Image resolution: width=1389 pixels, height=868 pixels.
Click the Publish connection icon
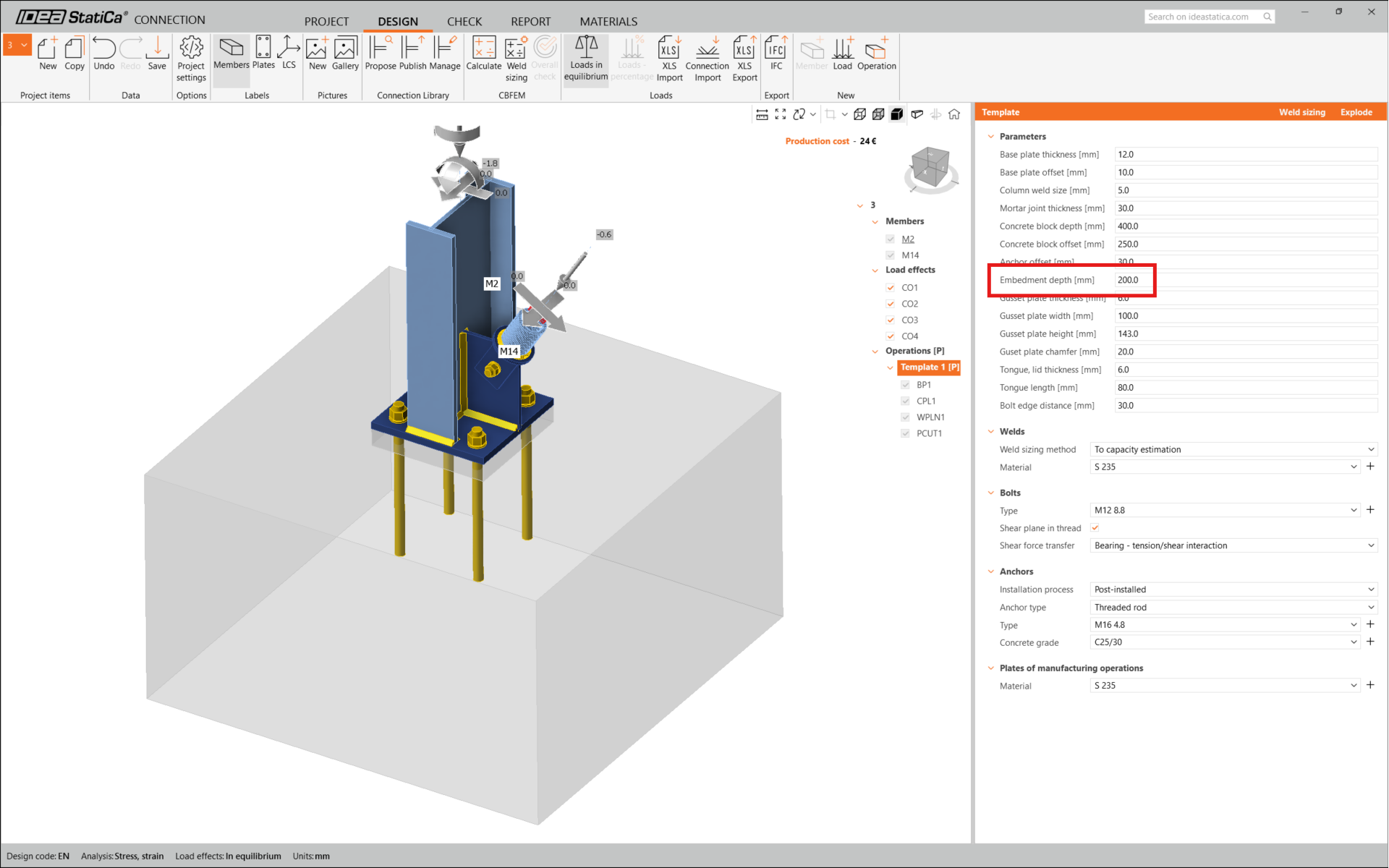[x=412, y=54]
